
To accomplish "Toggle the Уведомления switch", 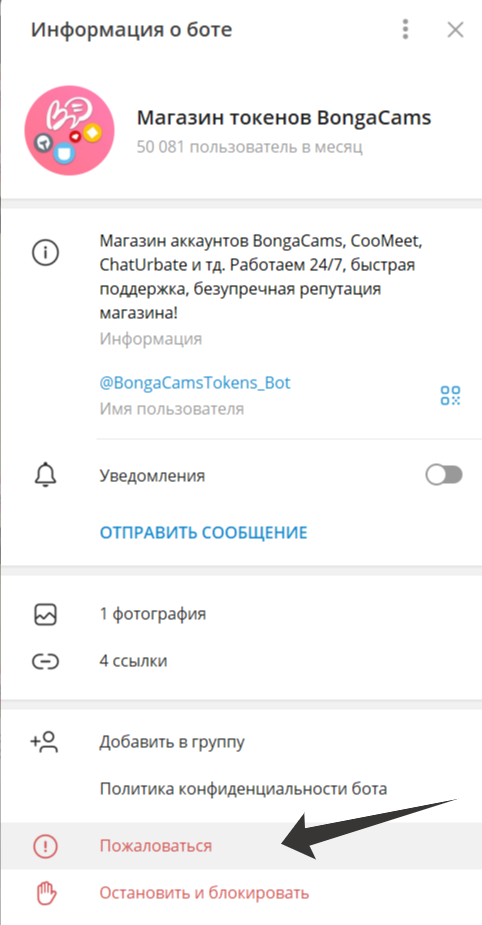I will 444,475.
